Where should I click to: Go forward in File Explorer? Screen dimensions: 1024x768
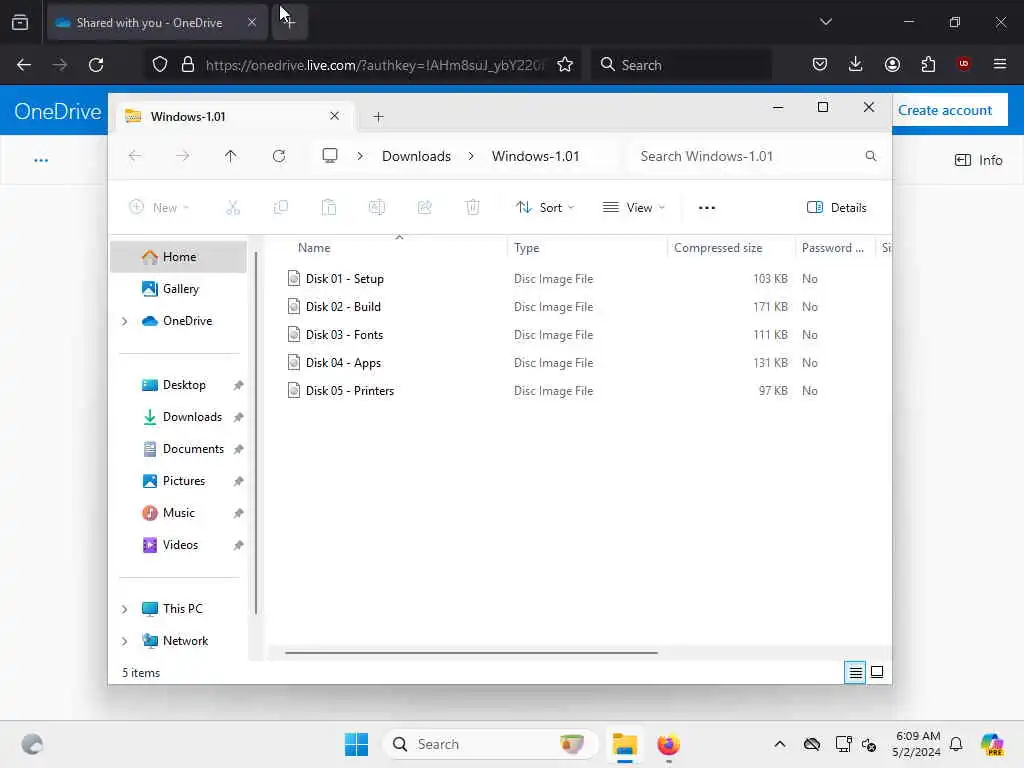(183, 156)
